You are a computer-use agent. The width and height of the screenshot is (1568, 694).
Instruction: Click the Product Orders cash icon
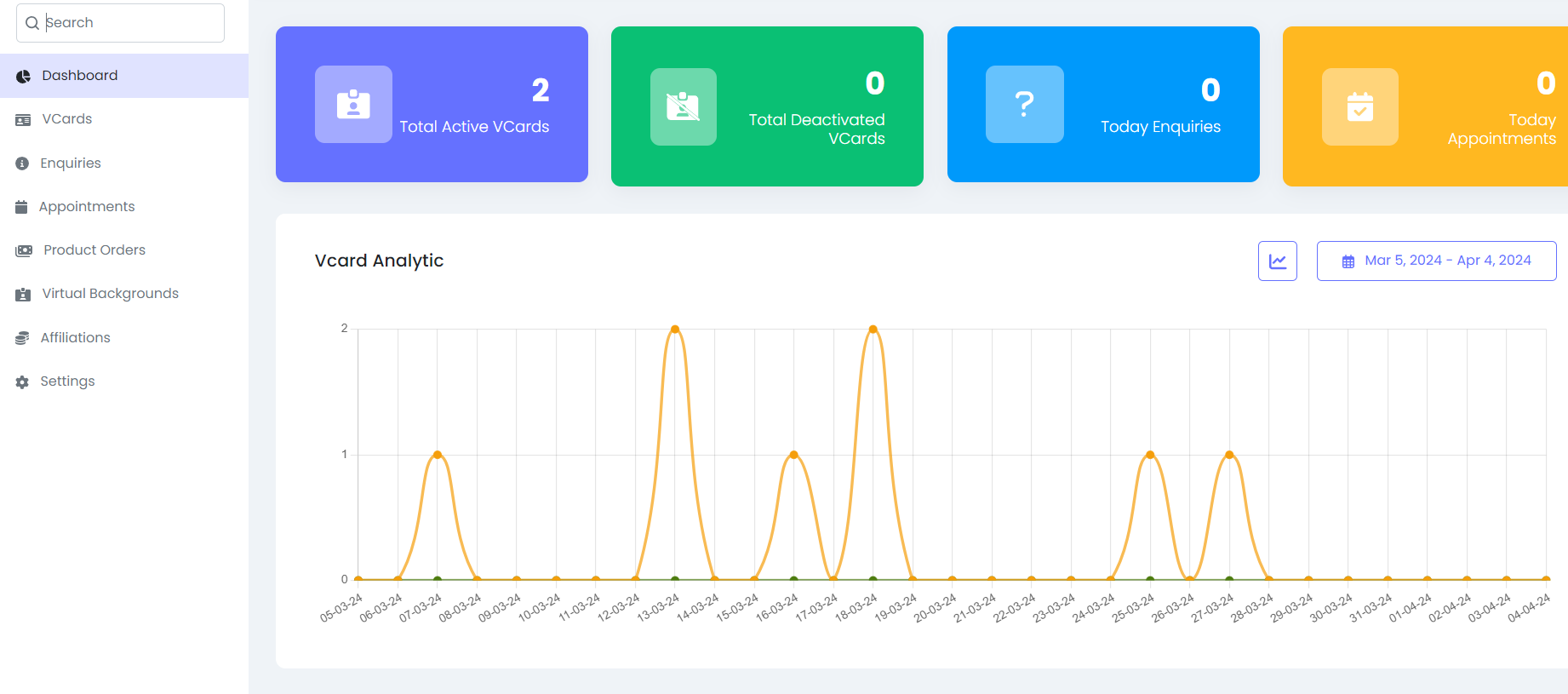point(24,250)
